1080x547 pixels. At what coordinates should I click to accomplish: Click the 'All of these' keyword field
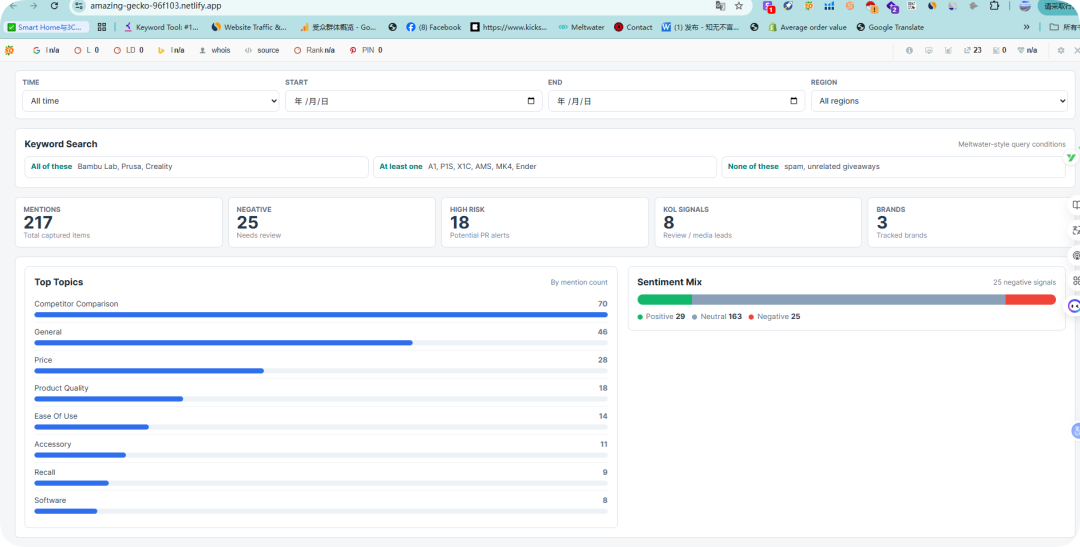(x=196, y=167)
